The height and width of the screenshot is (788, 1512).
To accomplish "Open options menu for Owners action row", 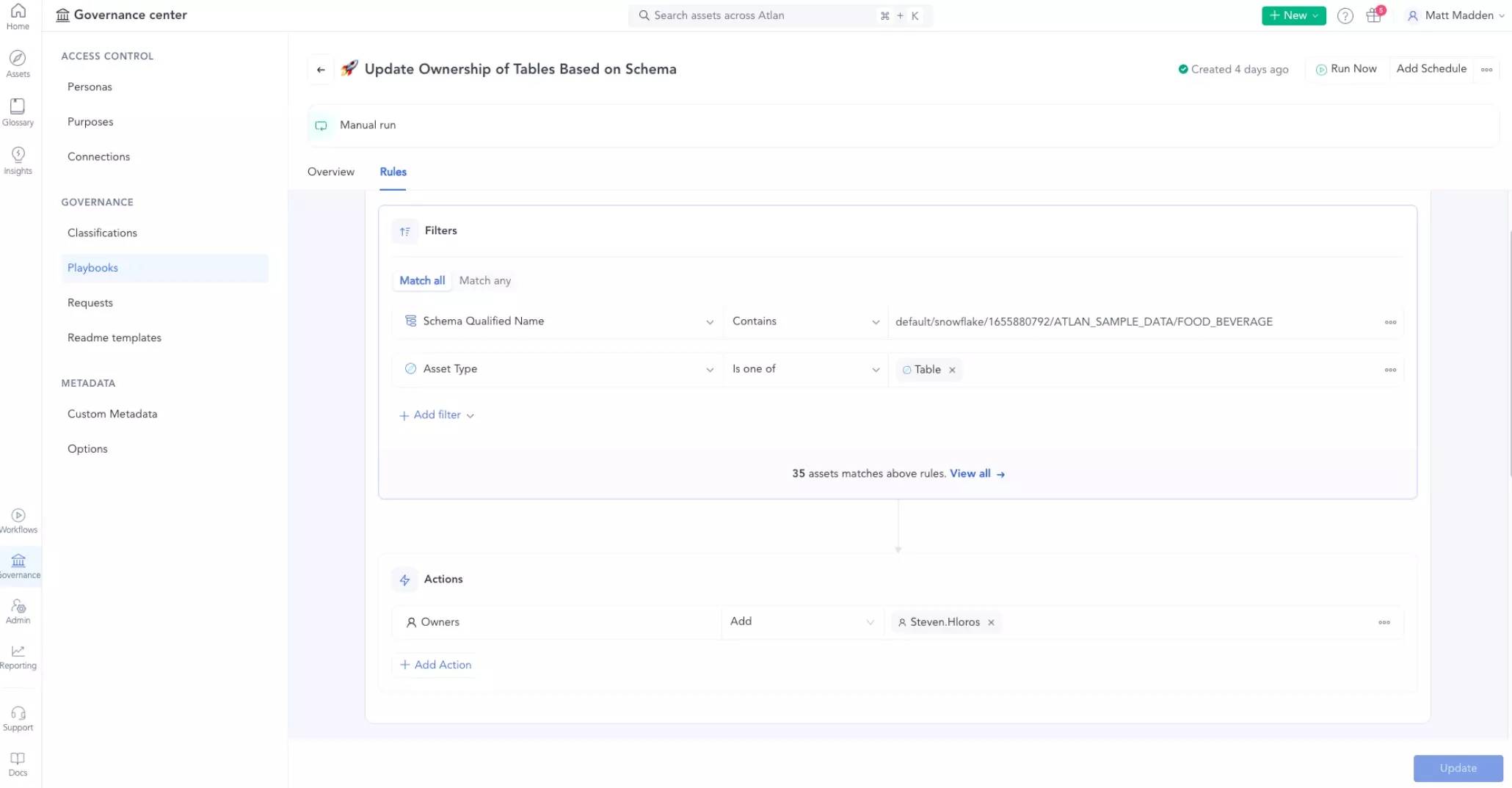I will [x=1384, y=622].
